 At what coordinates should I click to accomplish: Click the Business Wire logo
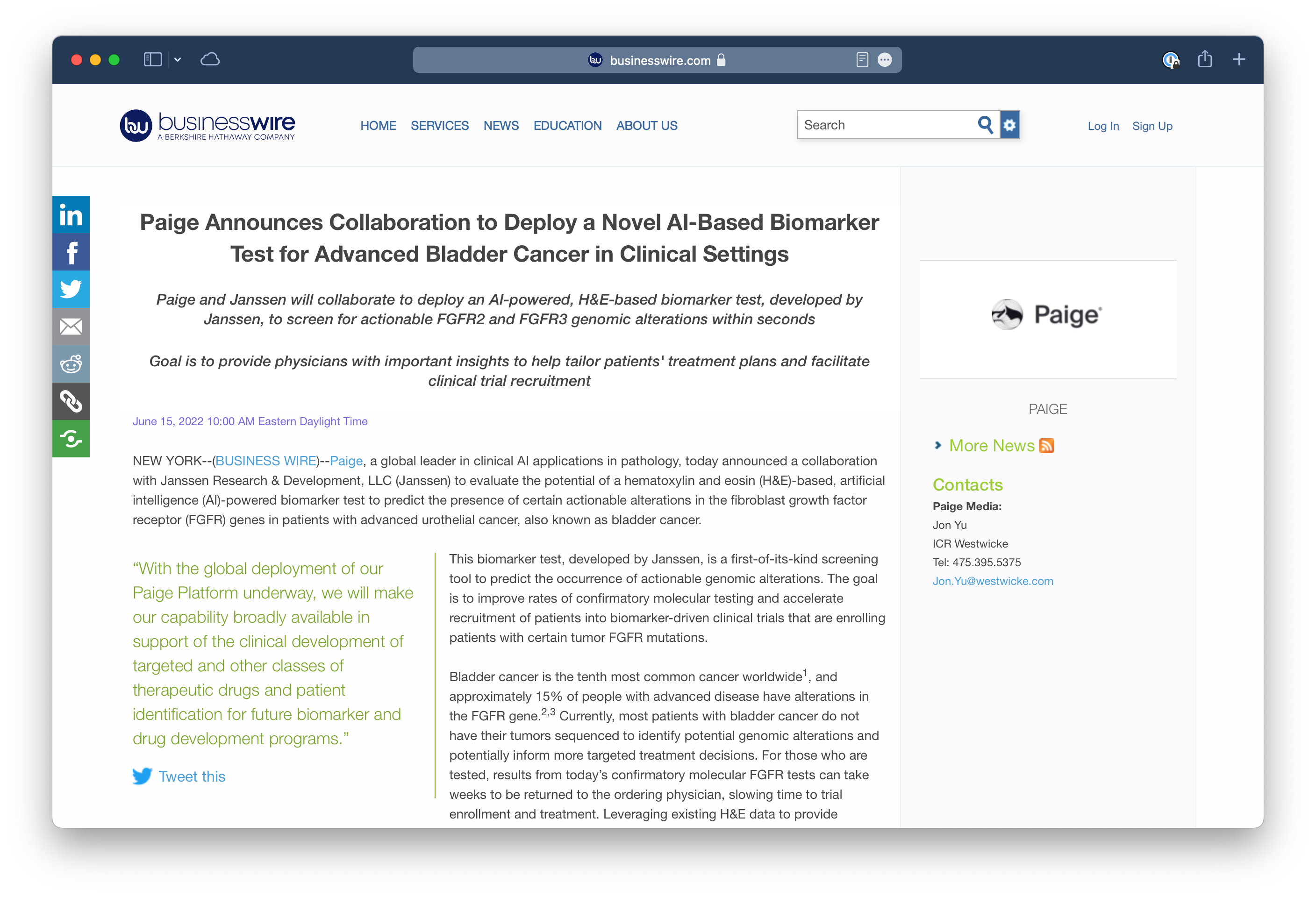point(207,126)
